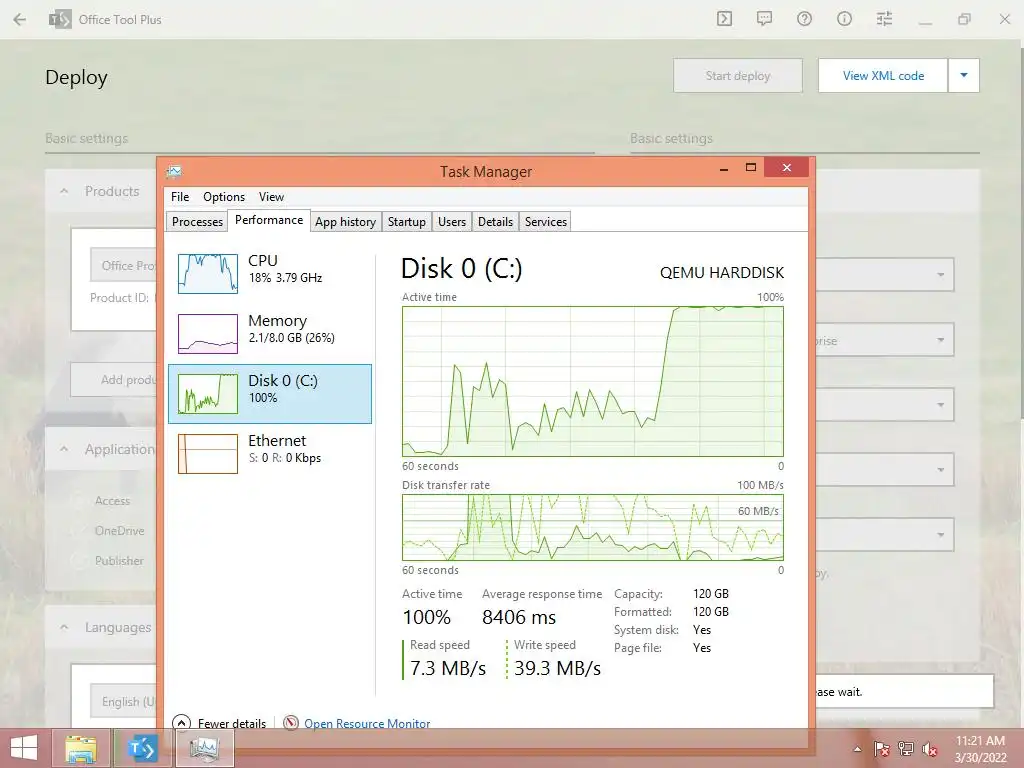Open the Action Center flag icon
1024x768 pixels.
pos(881,749)
